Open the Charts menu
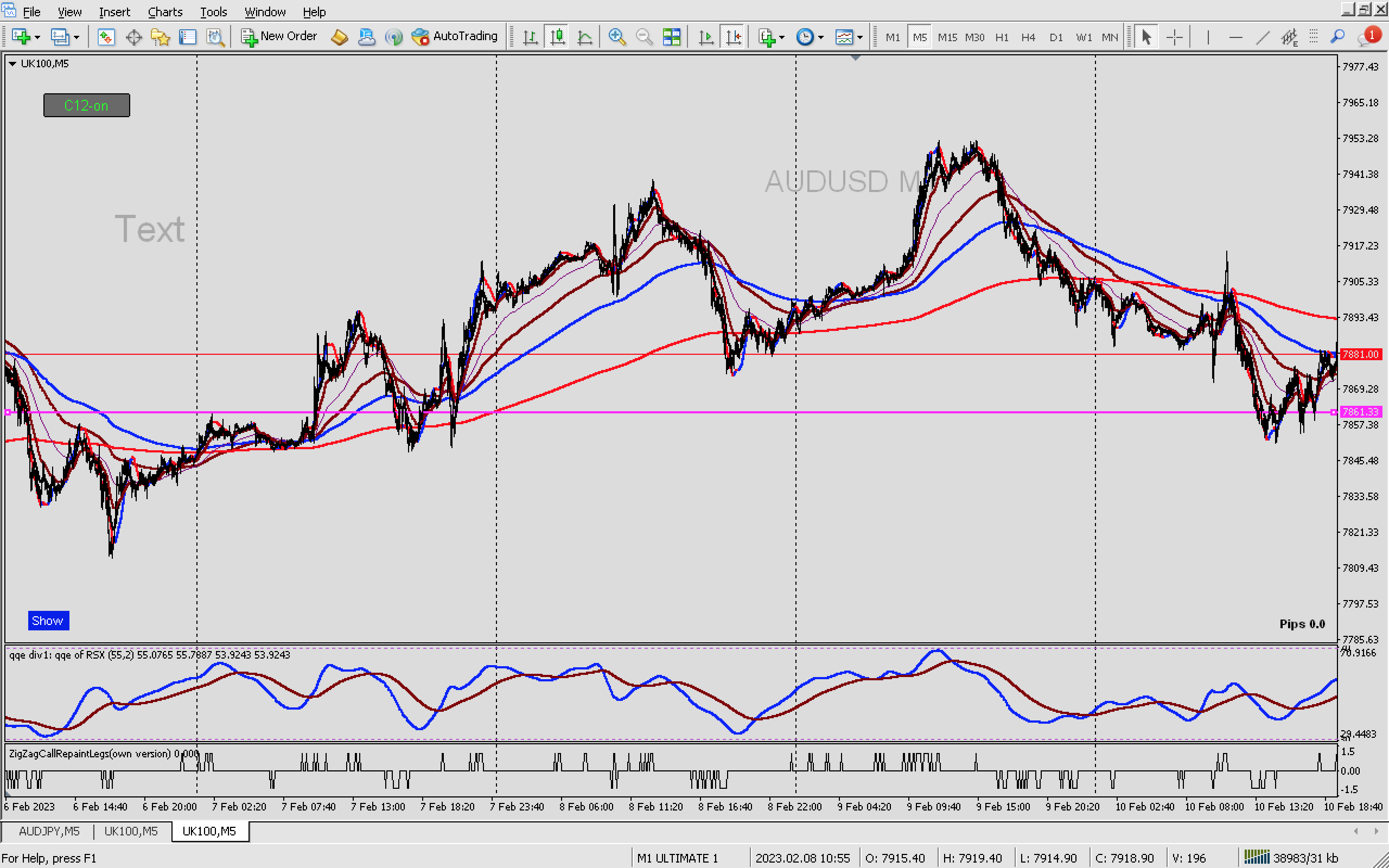1389x868 pixels. [x=165, y=11]
